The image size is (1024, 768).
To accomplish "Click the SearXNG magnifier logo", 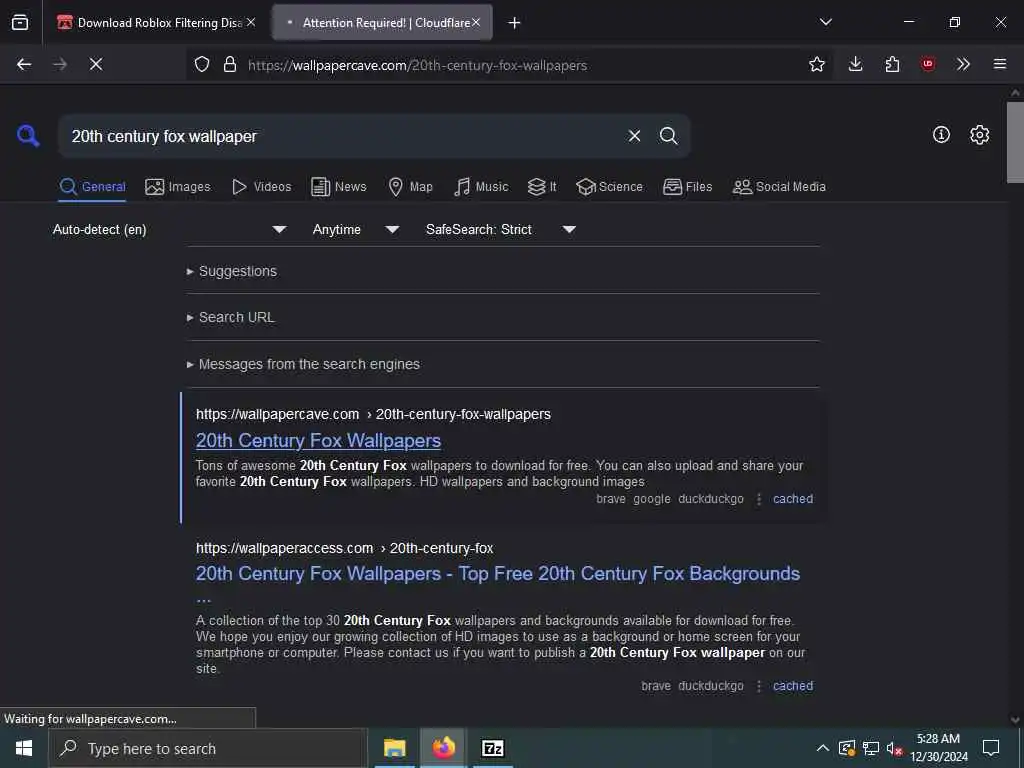I will tap(28, 136).
